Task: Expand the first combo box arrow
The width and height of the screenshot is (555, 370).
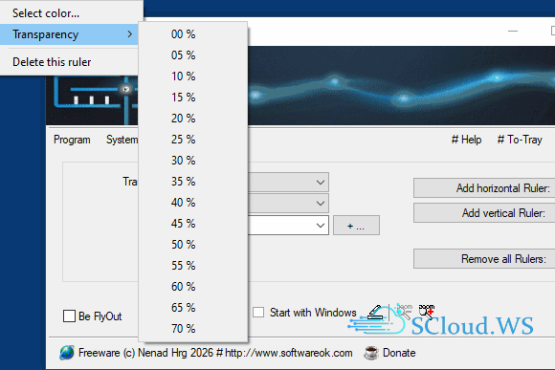Action: [320, 182]
